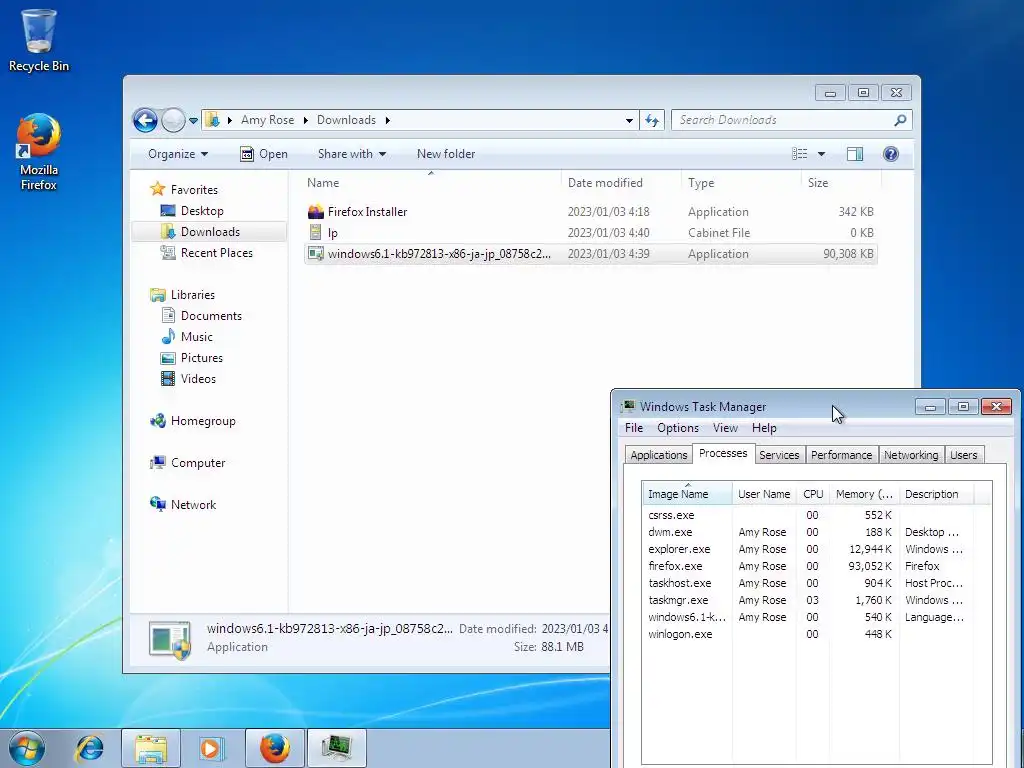The image size is (1024, 768).
Task: Sort files by Date modified column
Action: (620, 183)
